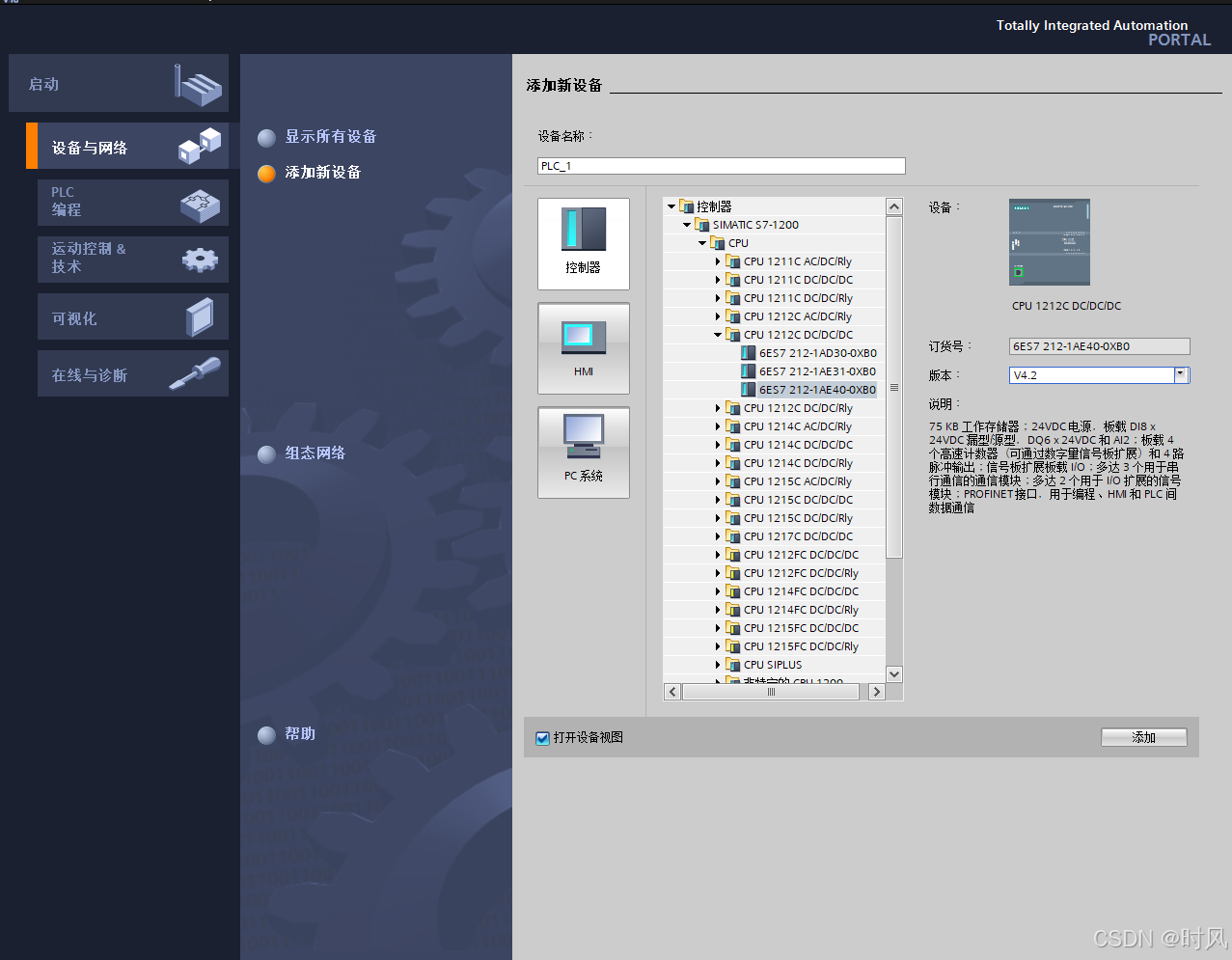Collapse the 控制器 tree node
Screen dimensions: 1232x960
[671, 206]
